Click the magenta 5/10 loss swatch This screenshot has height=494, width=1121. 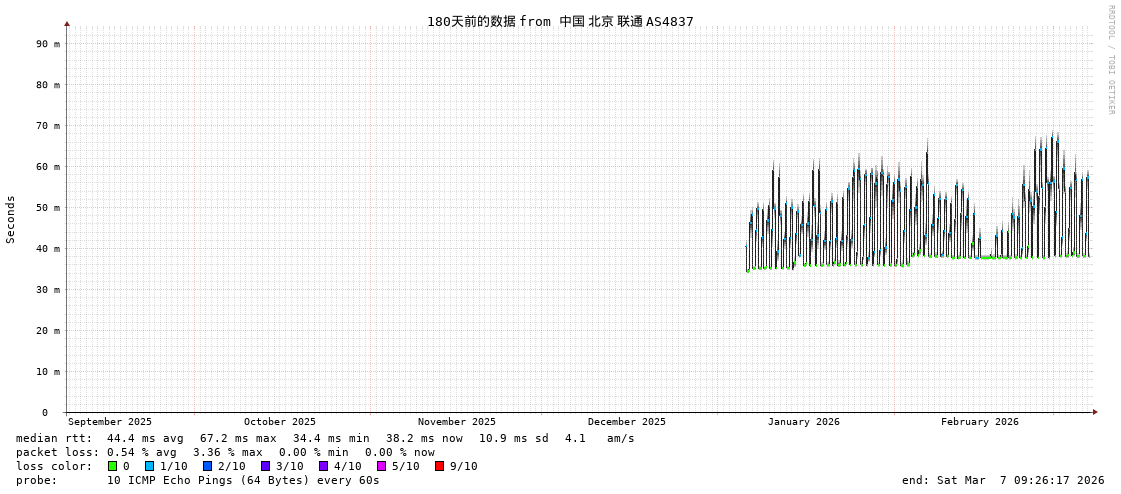pos(382,466)
